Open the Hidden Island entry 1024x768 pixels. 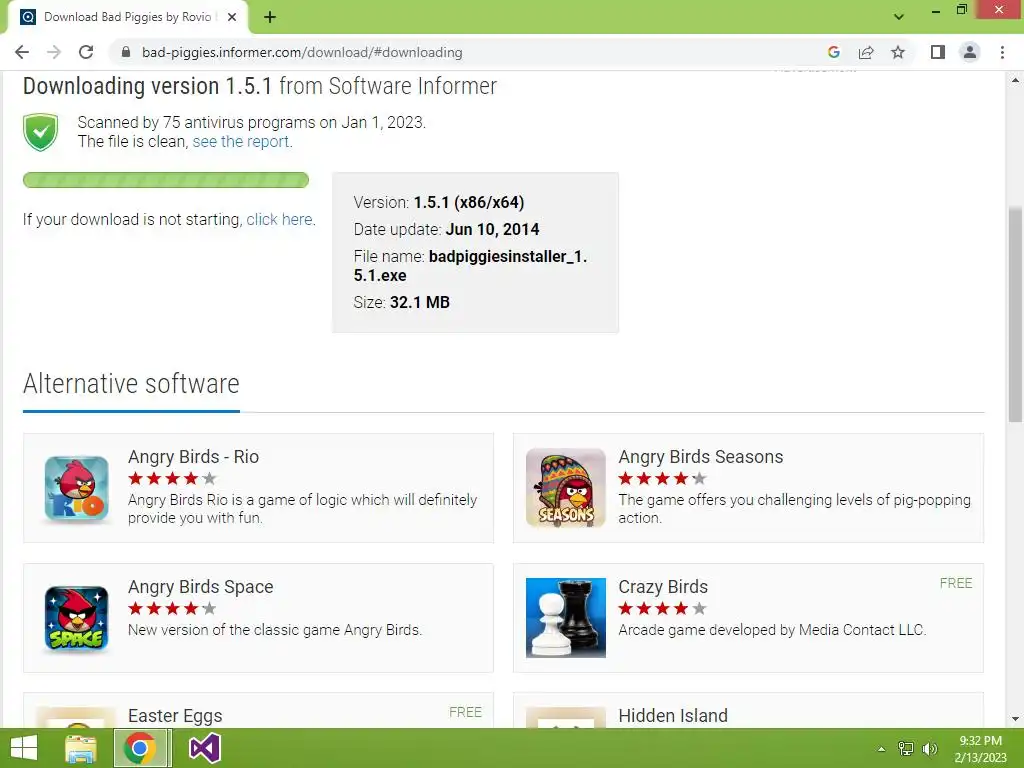(x=673, y=716)
